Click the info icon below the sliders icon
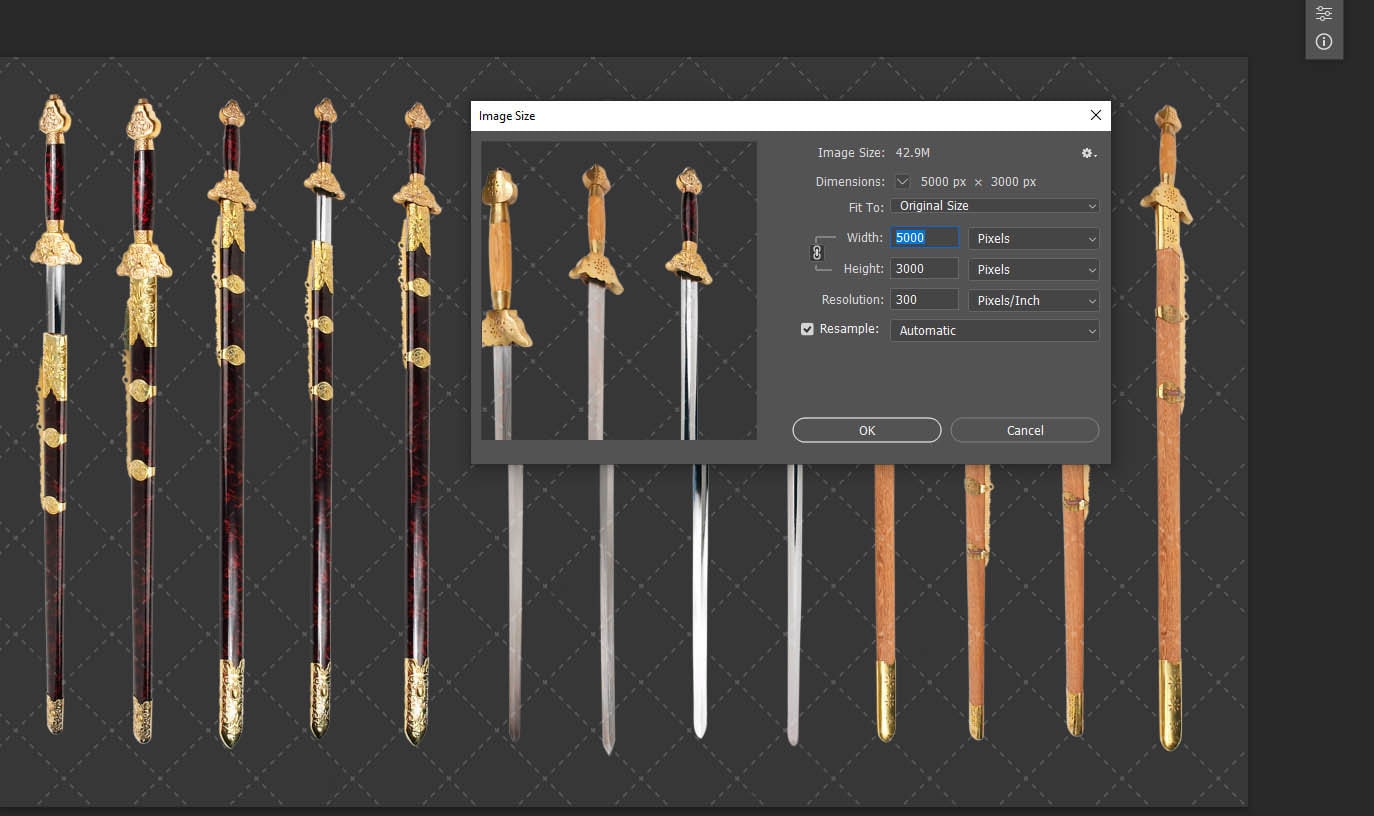1374x816 pixels. point(1324,41)
